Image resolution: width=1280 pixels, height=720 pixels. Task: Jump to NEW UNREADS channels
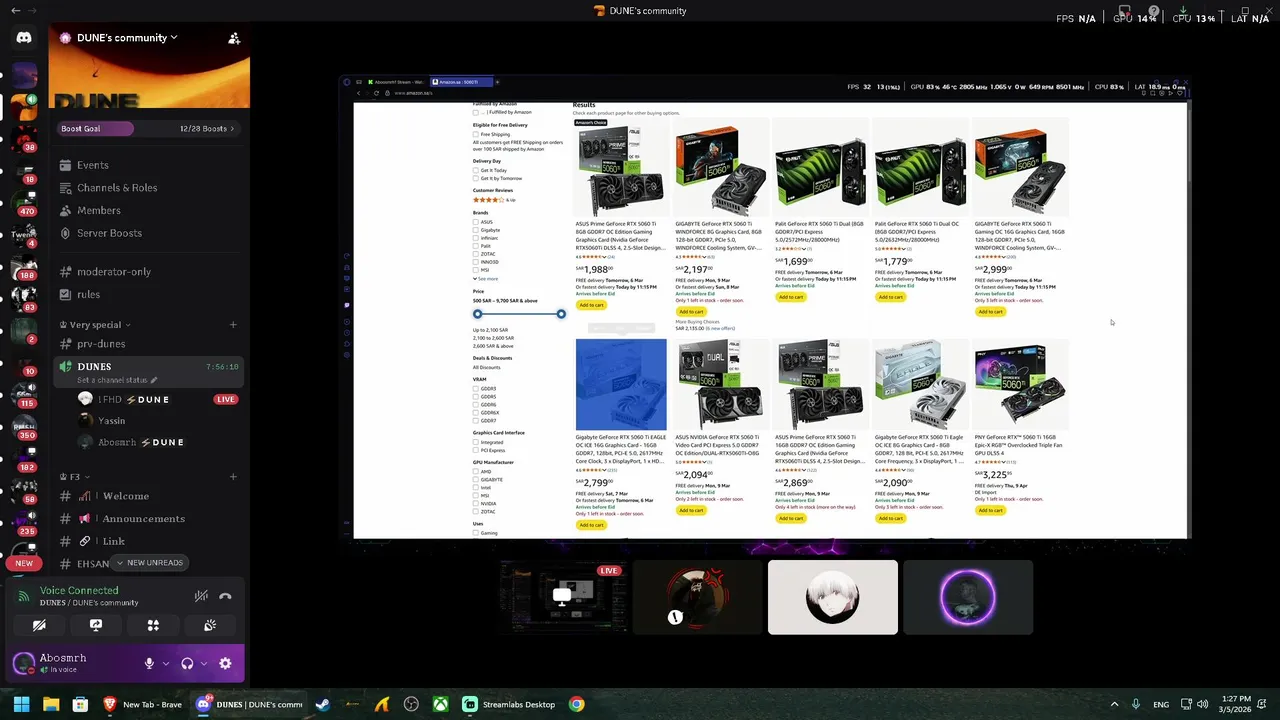tap(150, 563)
